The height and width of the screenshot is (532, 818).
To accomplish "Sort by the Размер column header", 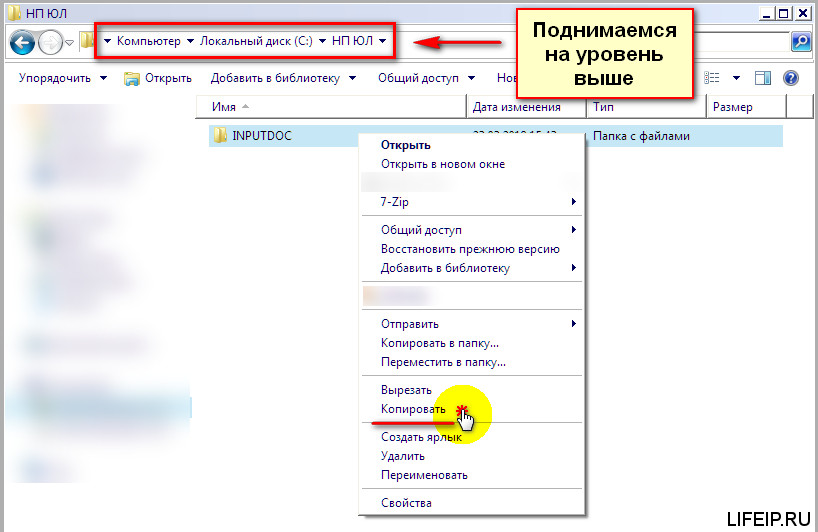I will [x=747, y=107].
